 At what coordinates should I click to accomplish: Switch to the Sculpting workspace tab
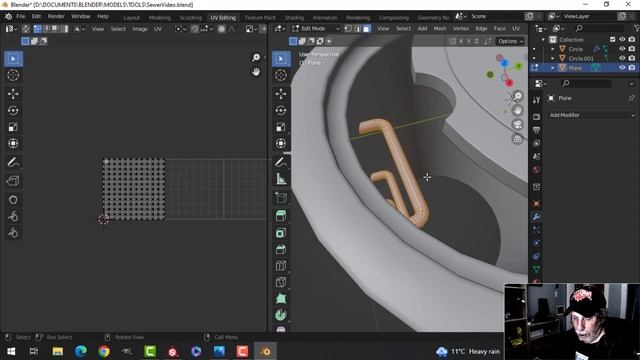(191, 18)
